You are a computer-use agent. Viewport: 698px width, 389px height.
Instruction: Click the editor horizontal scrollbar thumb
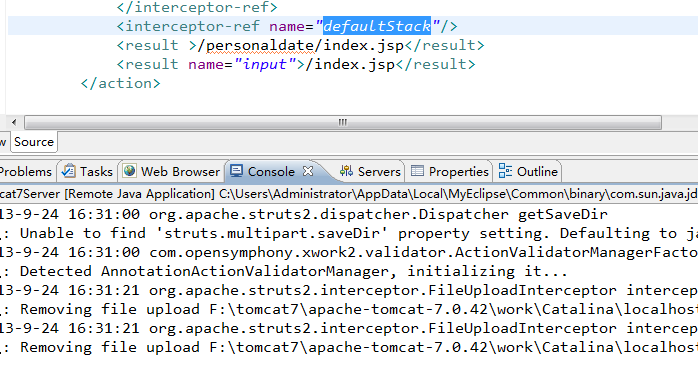343,122
